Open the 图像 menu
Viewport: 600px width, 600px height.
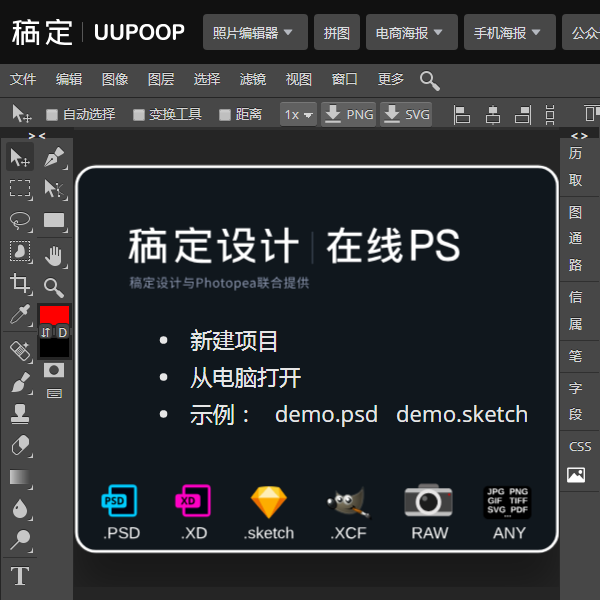click(x=115, y=79)
